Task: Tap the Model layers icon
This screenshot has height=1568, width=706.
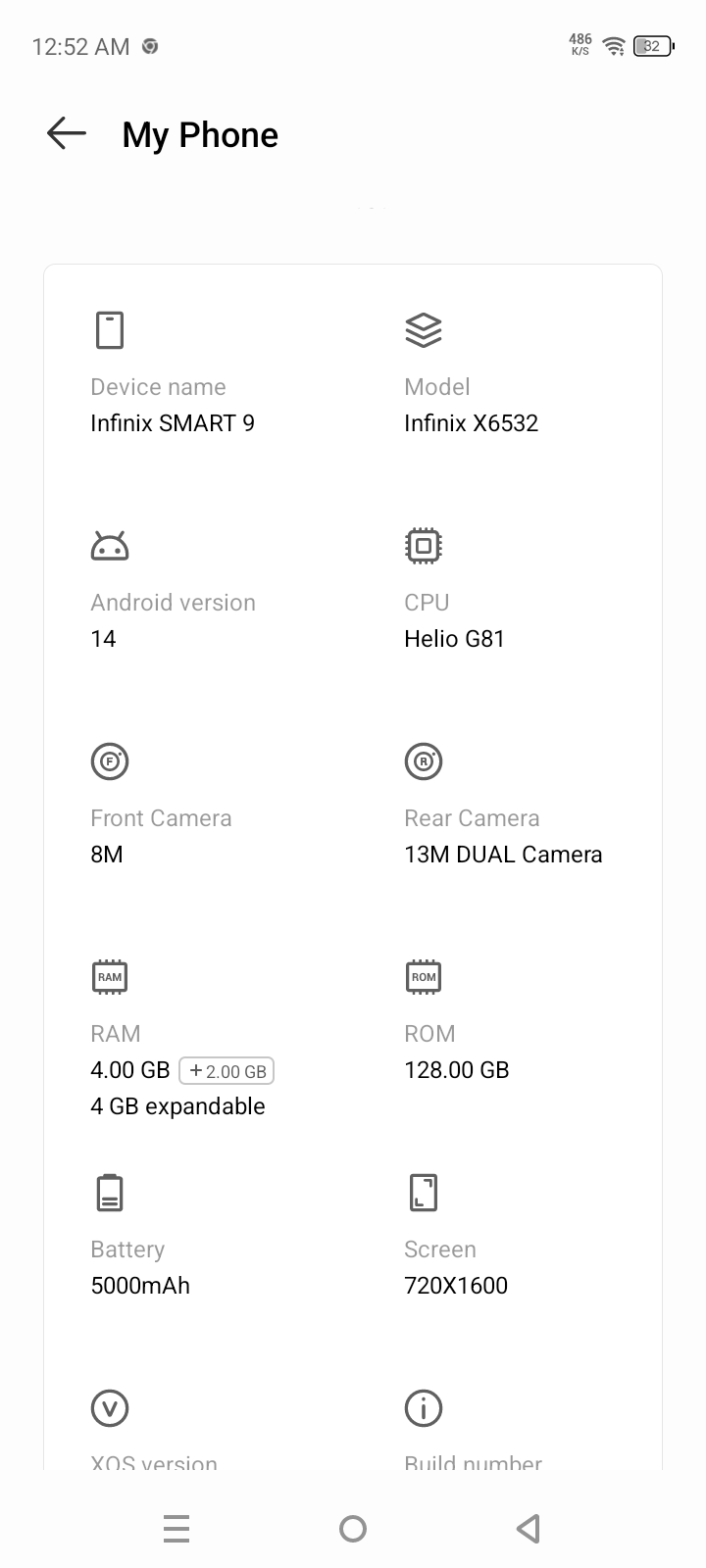Action: (424, 330)
